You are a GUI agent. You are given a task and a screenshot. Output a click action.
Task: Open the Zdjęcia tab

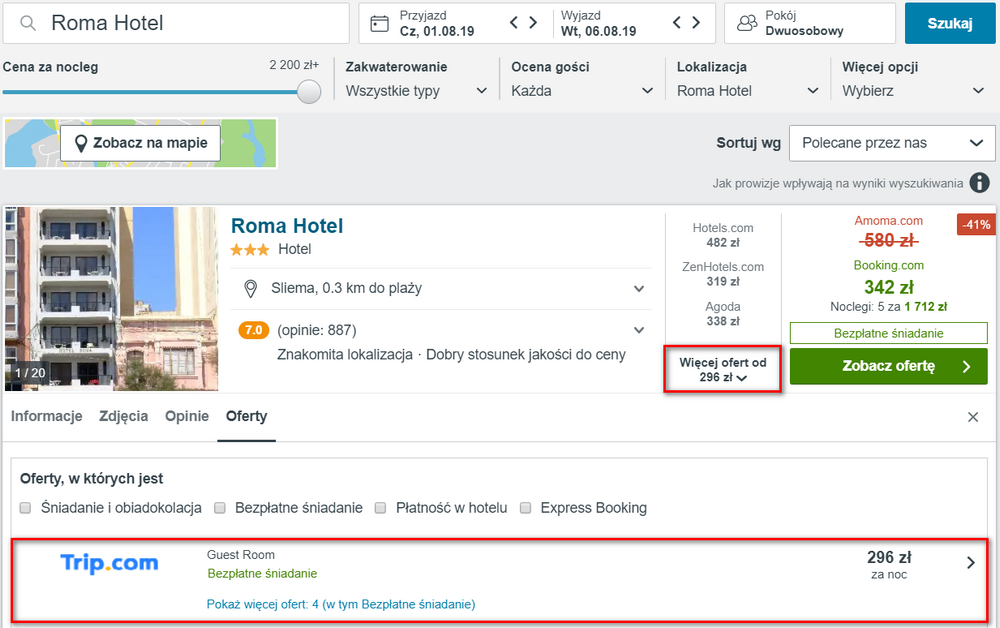(x=124, y=416)
